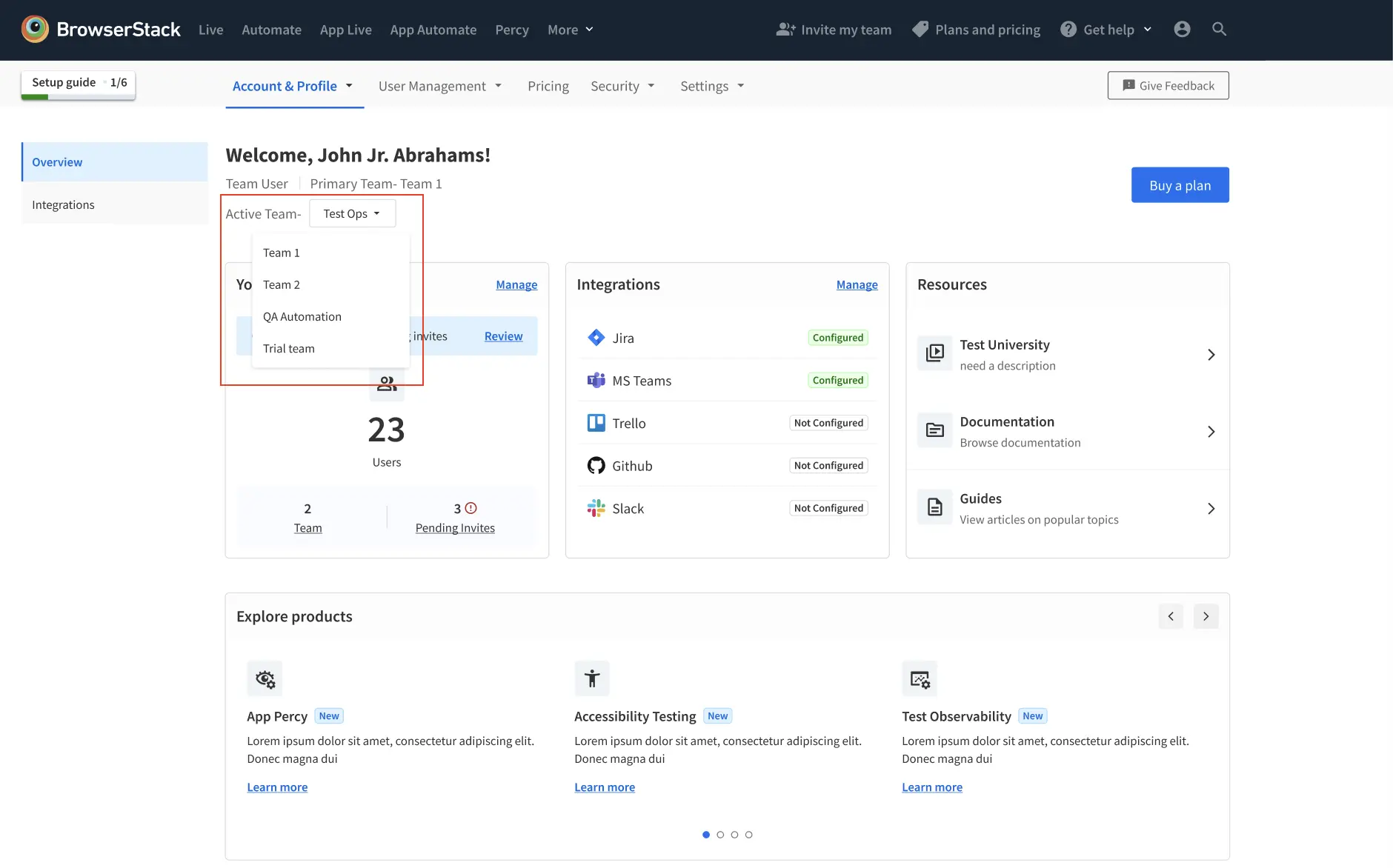Viewport: 1393px width, 868px height.
Task: Advance the Explore products carousel arrow
Action: click(x=1206, y=615)
